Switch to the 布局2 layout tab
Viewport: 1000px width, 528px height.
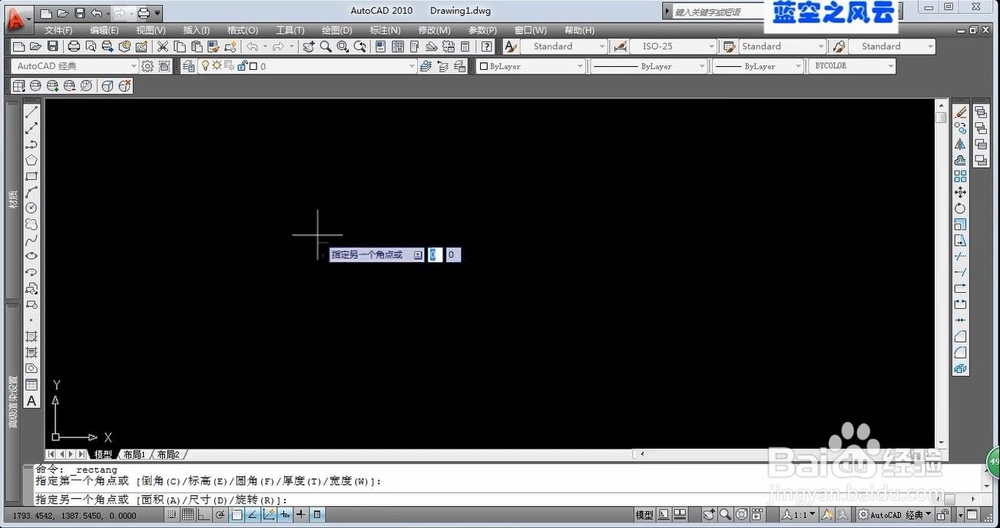[168, 455]
